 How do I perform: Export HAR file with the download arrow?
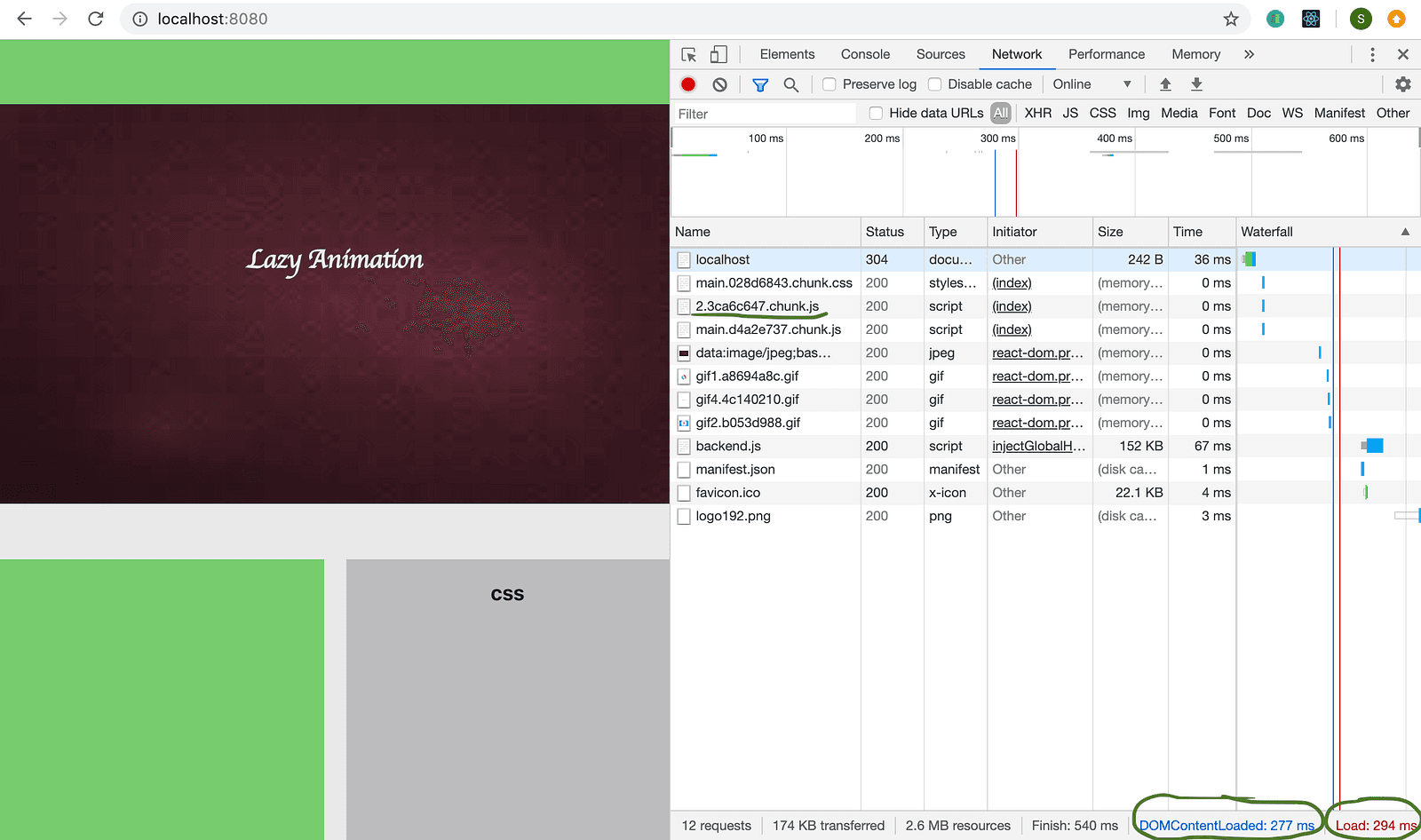tap(1196, 84)
